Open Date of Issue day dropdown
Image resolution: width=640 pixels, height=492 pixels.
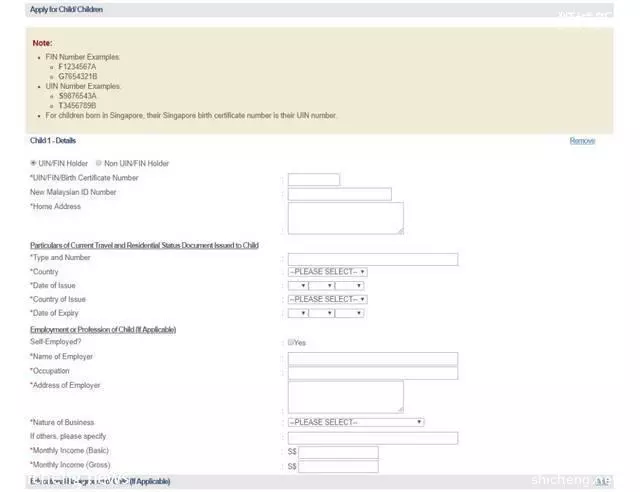298,285
